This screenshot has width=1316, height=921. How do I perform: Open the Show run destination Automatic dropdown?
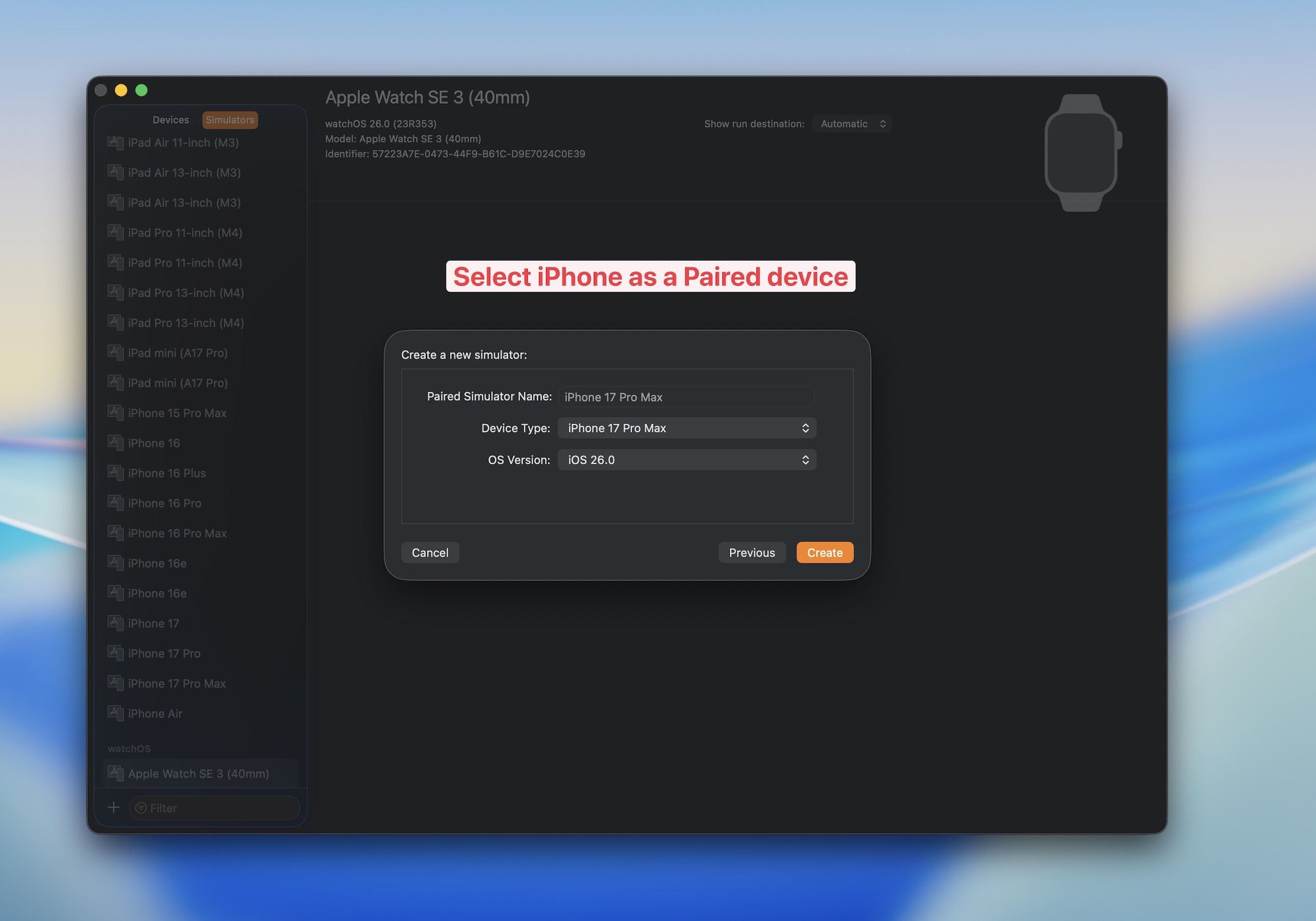(x=852, y=123)
